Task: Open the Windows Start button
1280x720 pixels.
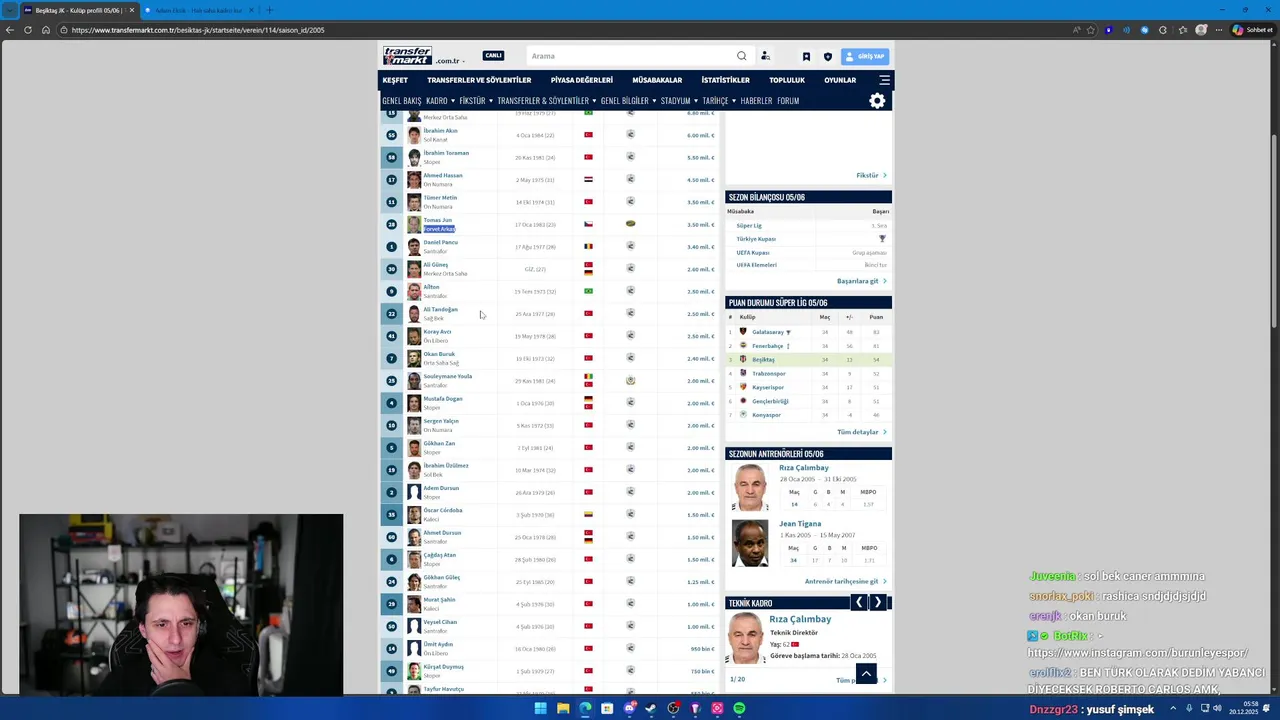Action: pos(540,708)
